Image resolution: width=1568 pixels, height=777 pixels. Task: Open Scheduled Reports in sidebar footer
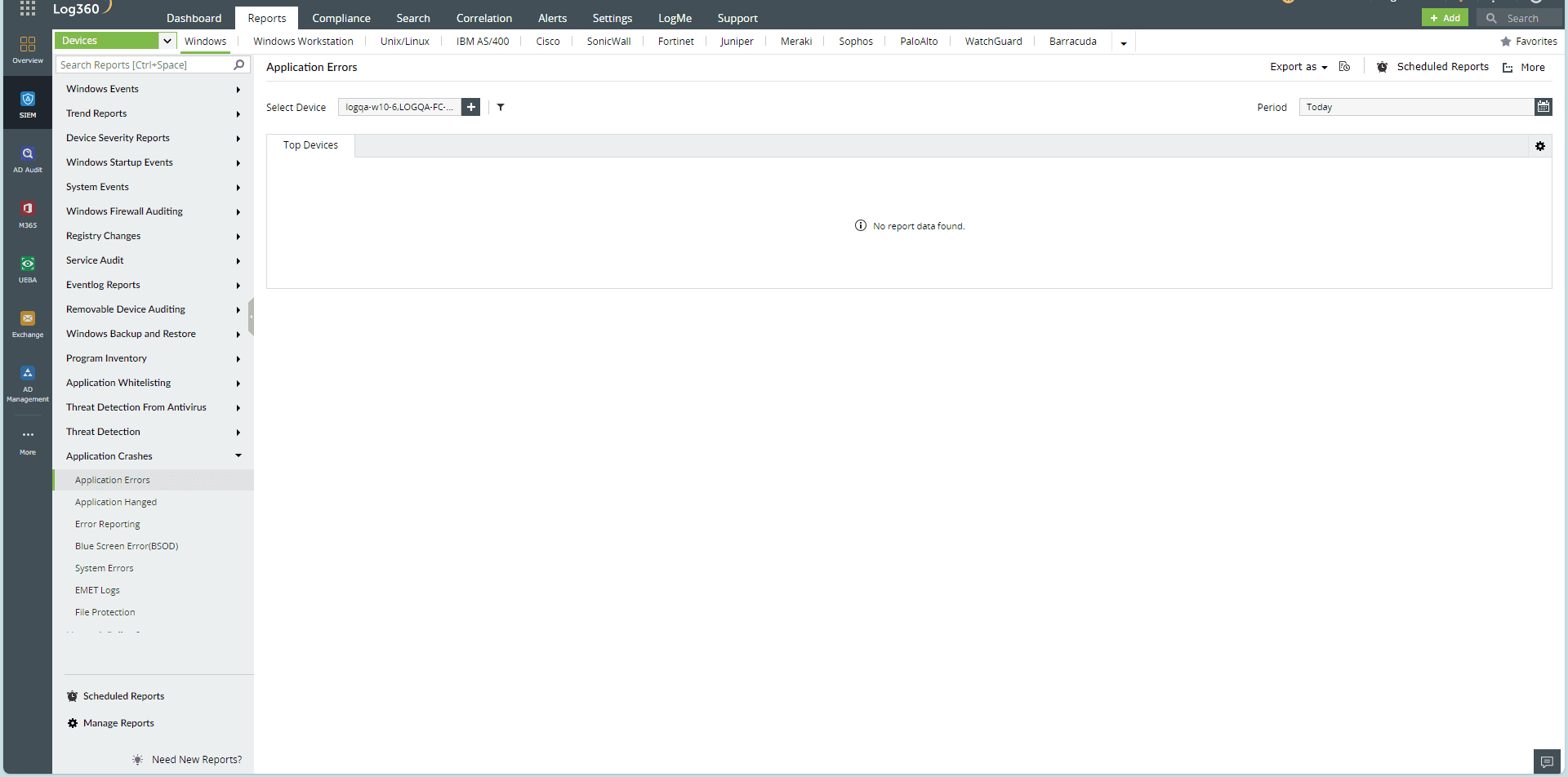click(123, 696)
